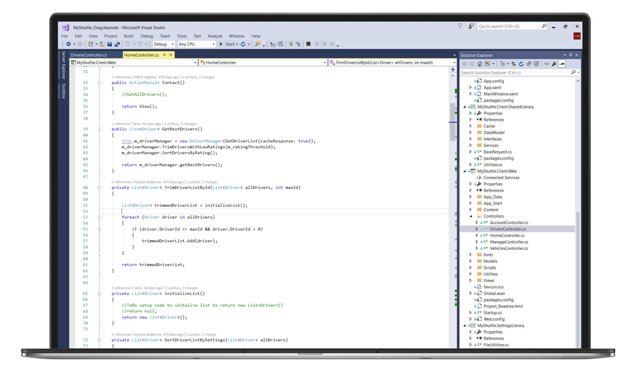Expand the HomeController.cs tree node arrow
The width and height of the screenshot is (635, 375).
coord(477,235)
